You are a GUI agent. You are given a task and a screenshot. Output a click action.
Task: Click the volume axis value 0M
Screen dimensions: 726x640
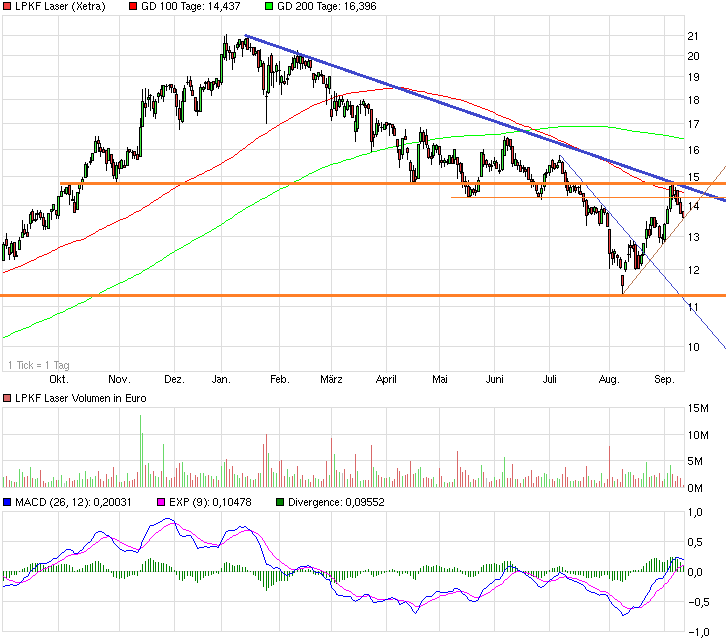pyautogui.click(x=695, y=488)
